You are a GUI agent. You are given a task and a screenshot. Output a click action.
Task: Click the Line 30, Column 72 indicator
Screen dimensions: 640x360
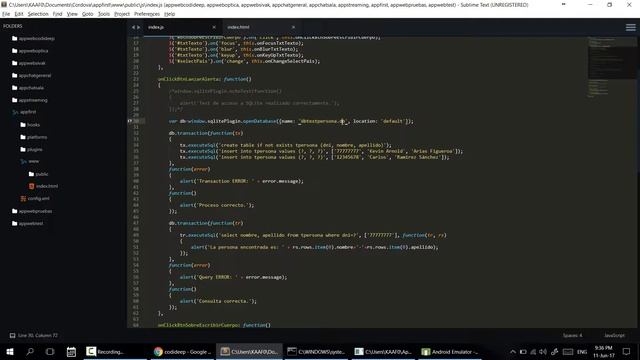[x=38, y=336]
